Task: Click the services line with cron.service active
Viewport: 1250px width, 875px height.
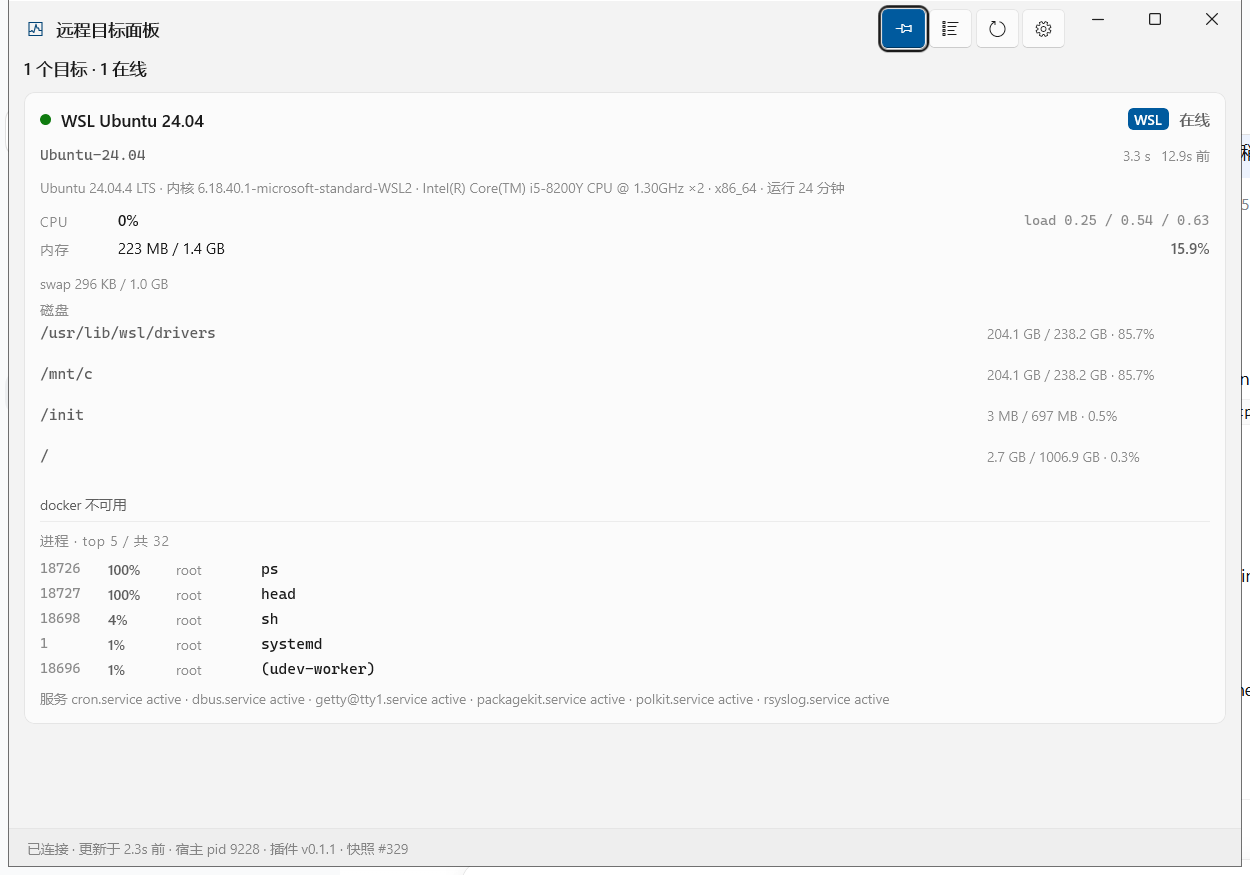Action: coord(464,699)
